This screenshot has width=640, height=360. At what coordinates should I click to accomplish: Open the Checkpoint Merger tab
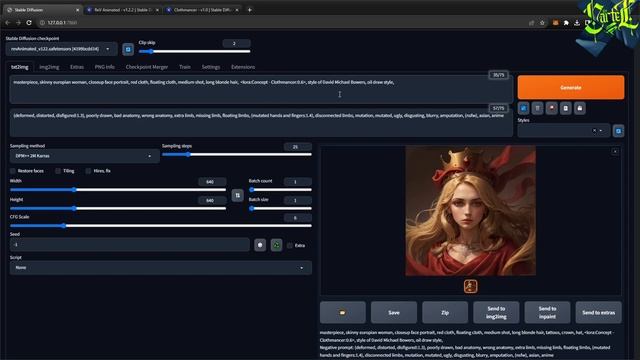click(147, 67)
